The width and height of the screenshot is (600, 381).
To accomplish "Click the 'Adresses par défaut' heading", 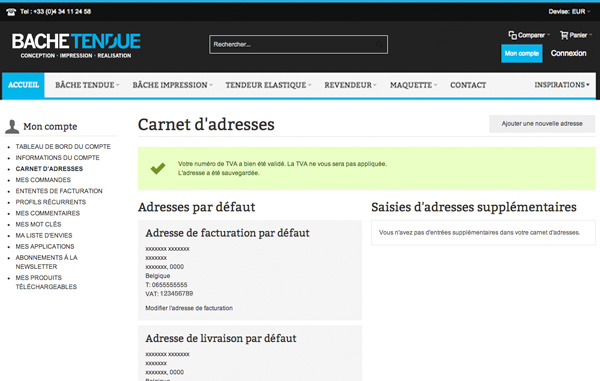I will pyautogui.click(x=197, y=207).
